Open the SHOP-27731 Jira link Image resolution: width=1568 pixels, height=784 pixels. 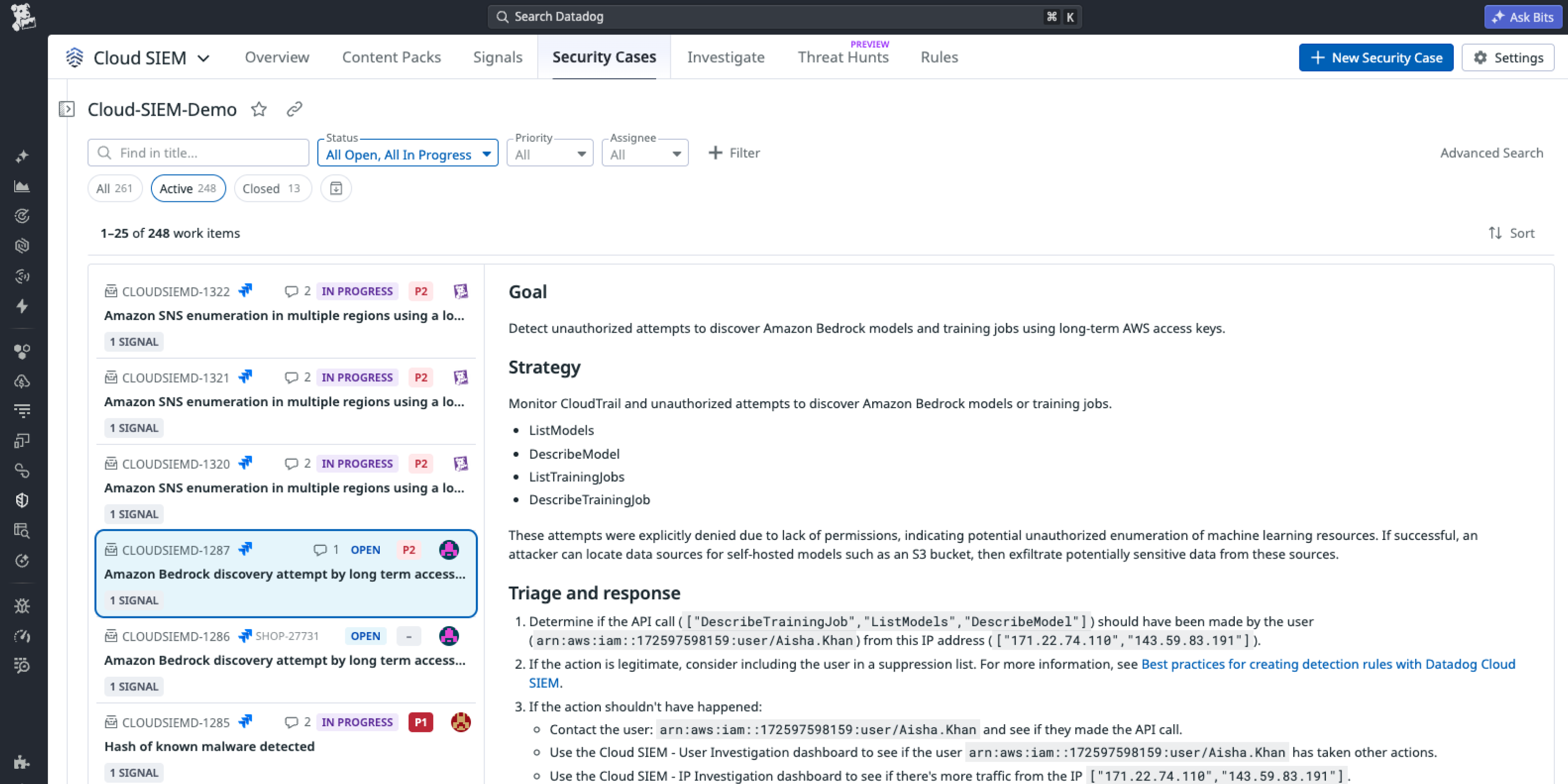(x=287, y=636)
